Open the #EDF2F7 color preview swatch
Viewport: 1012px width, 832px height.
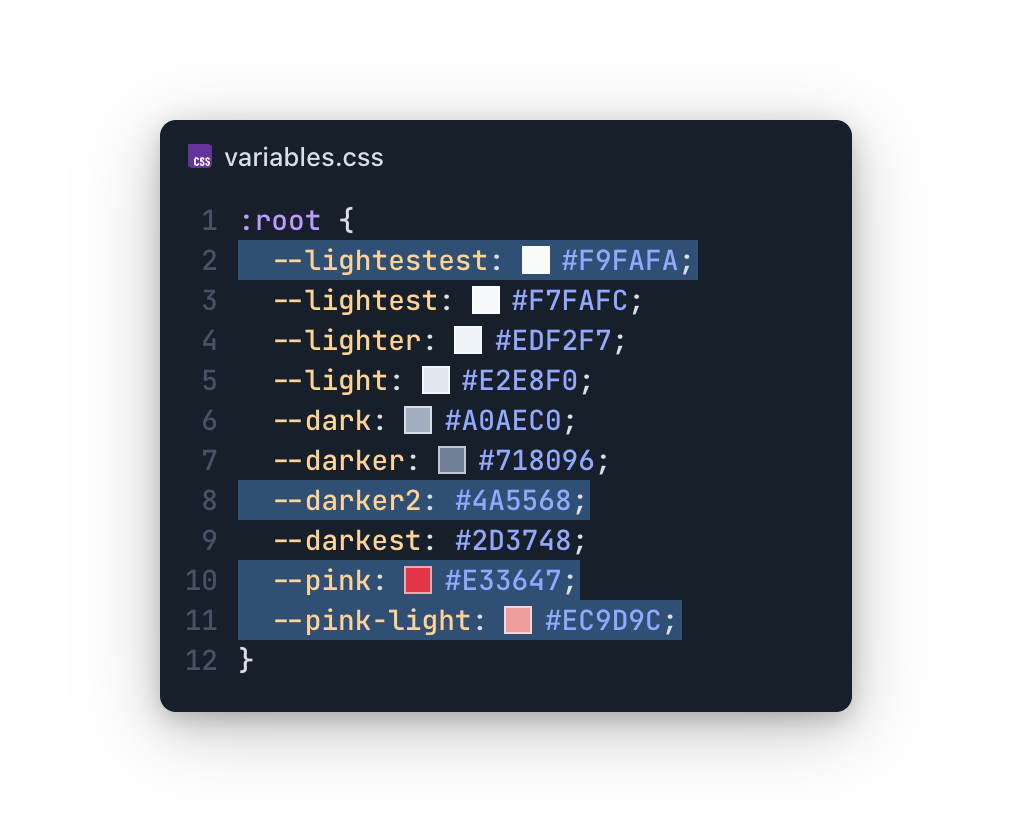pyautogui.click(x=468, y=340)
